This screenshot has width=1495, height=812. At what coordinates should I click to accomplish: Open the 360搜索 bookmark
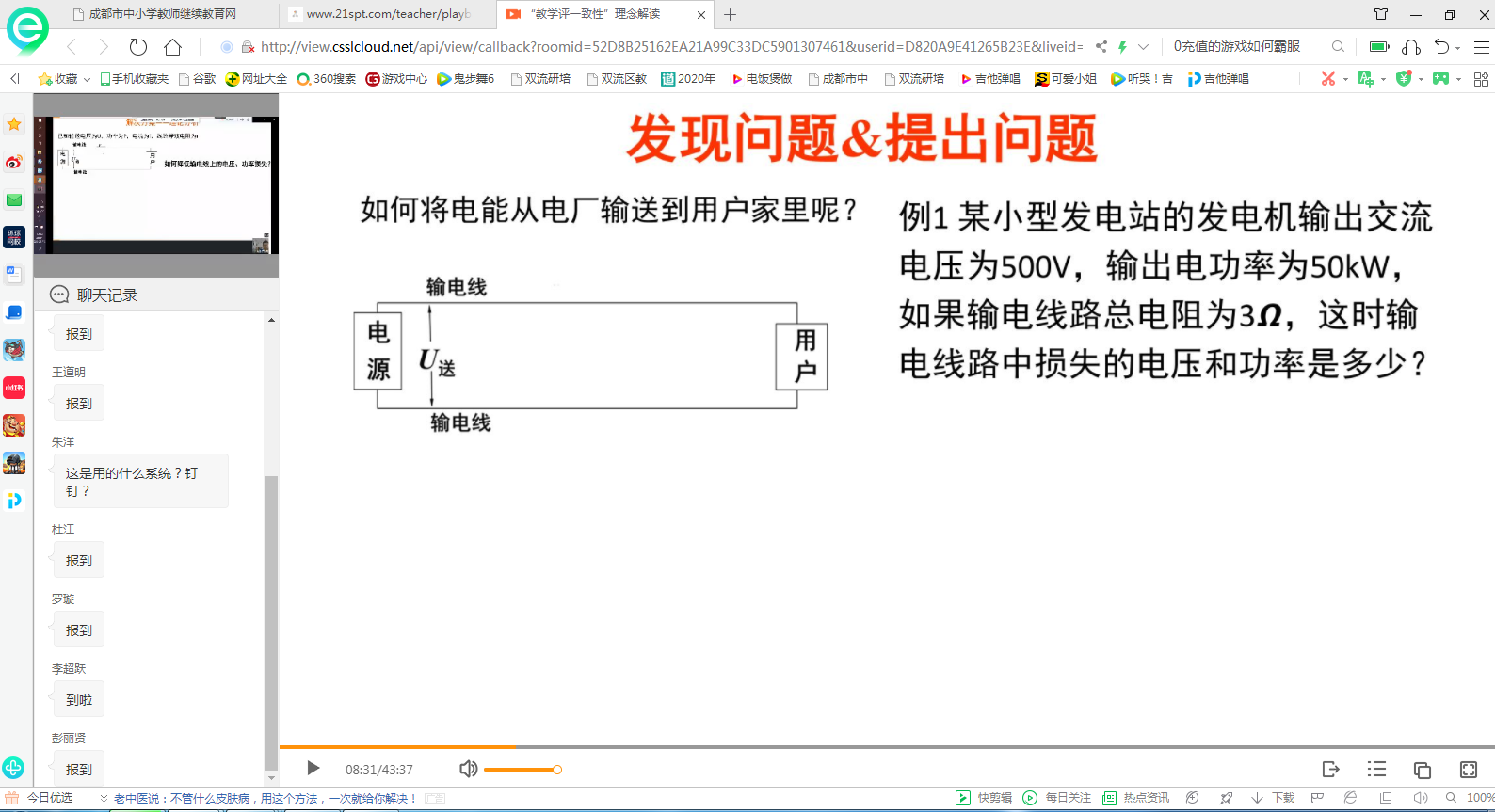pyautogui.click(x=326, y=79)
